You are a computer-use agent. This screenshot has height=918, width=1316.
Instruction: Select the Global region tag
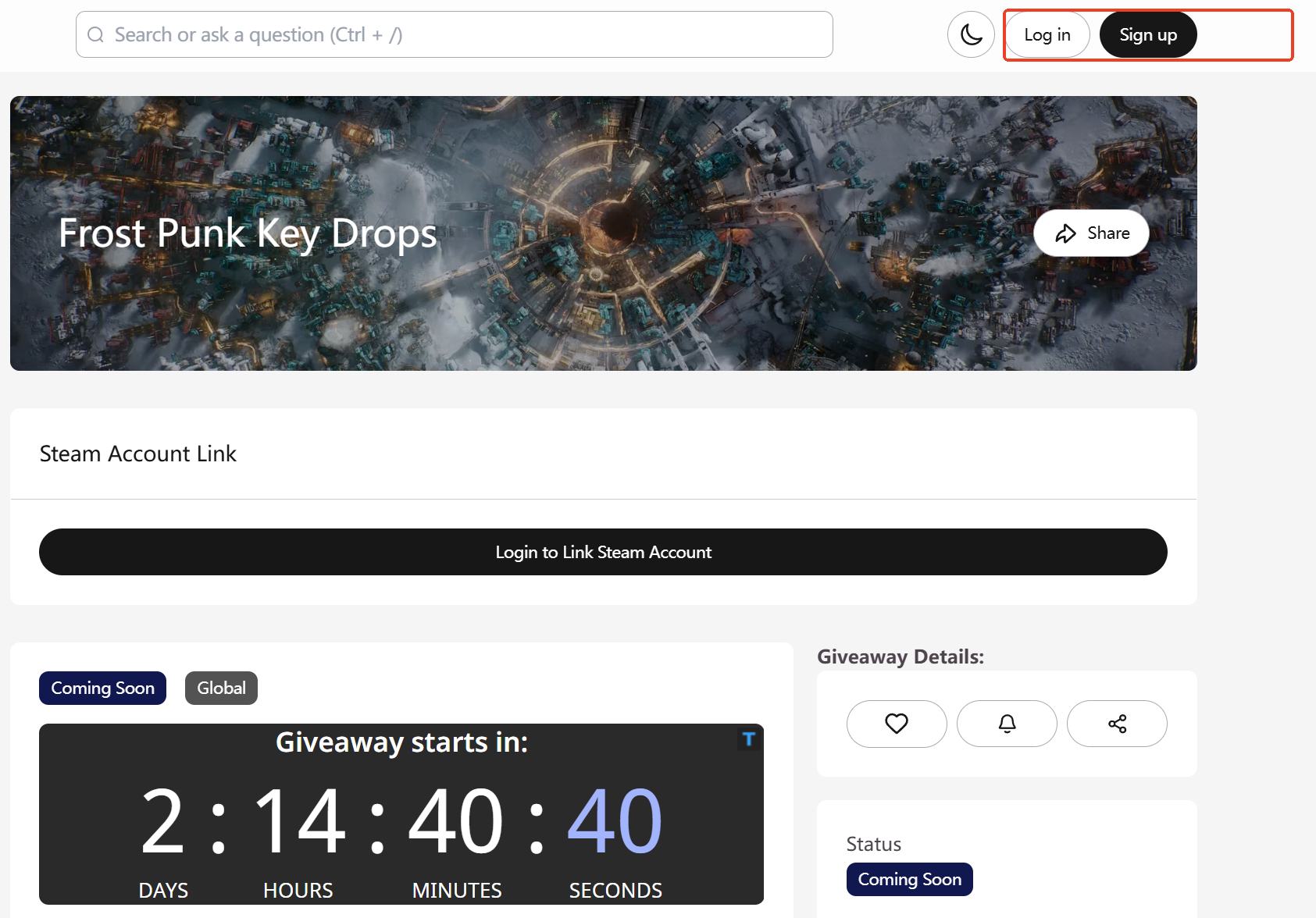click(x=221, y=688)
